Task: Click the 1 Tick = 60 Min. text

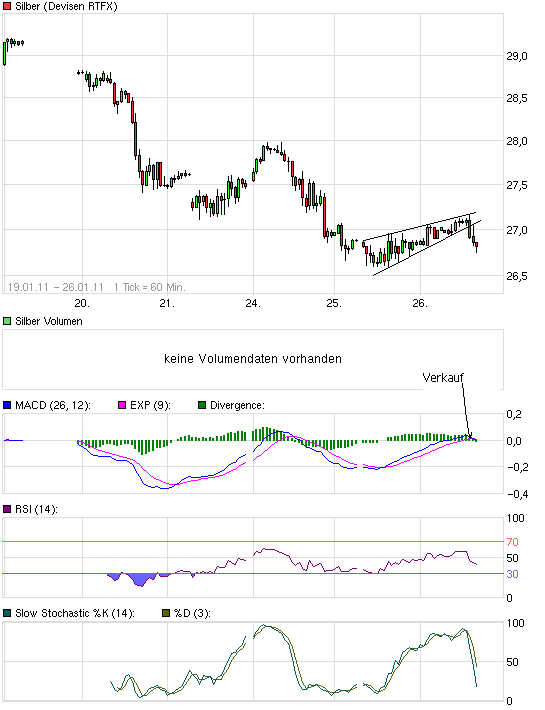Action: point(149,287)
